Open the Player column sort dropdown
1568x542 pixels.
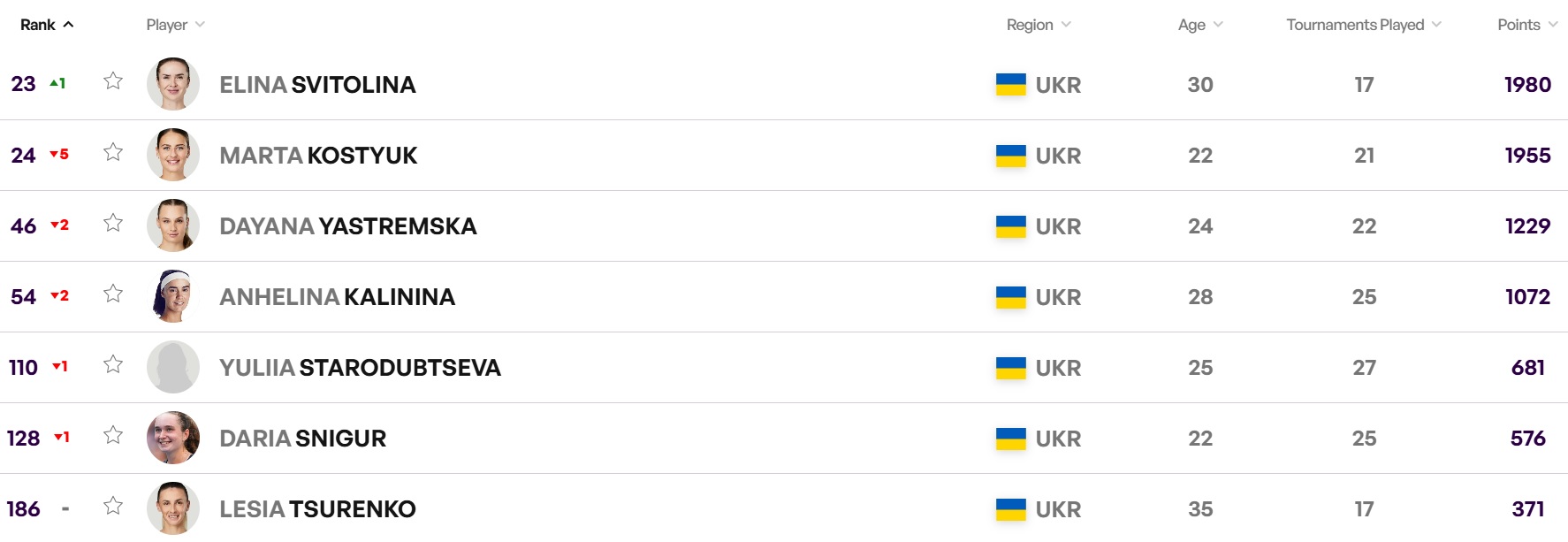point(175,25)
